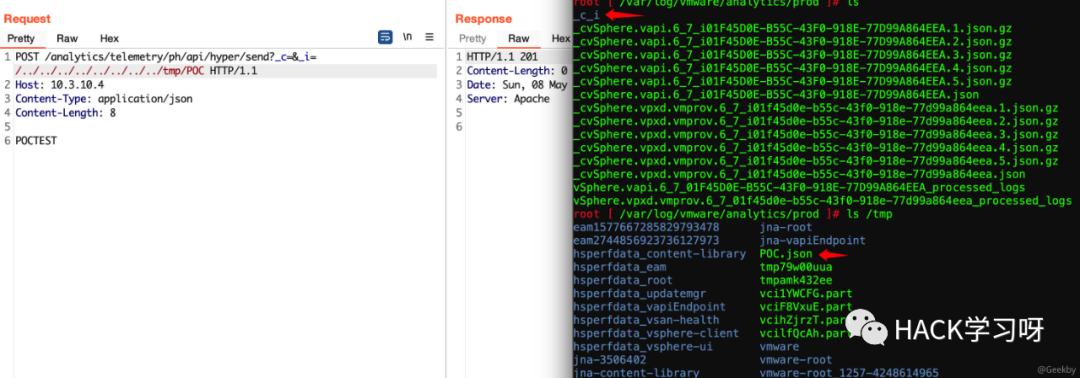The height and width of the screenshot is (378, 1080).
Task: Click the POC.json file in /tmp
Action: click(x=786, y=253)
